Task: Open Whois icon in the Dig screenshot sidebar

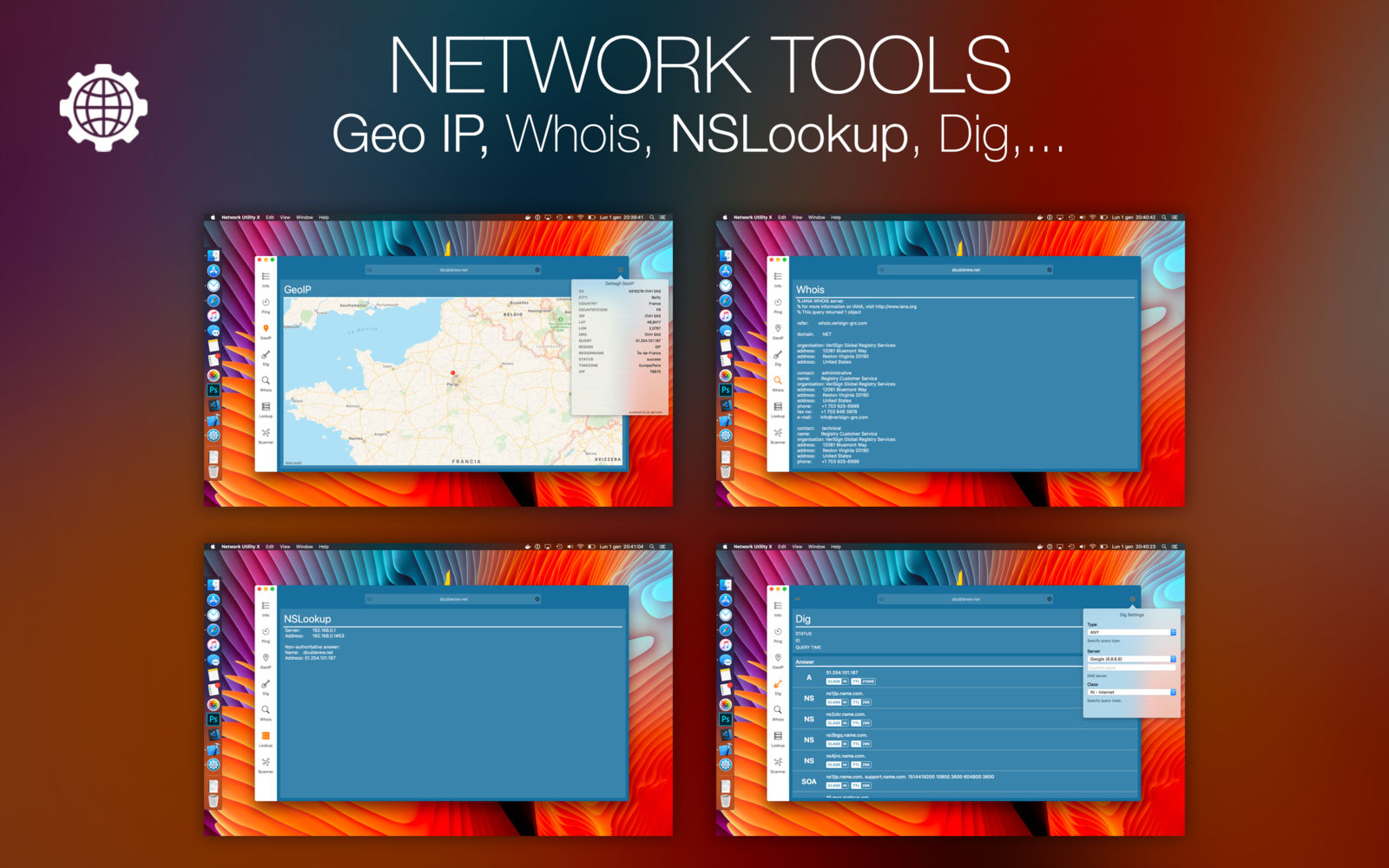Action: [778, 710]
